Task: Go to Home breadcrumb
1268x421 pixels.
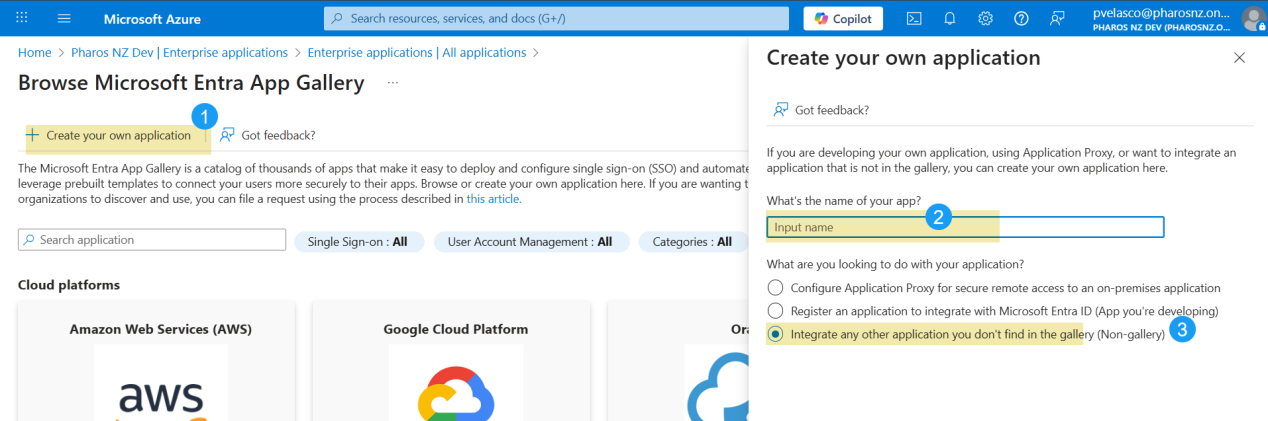Action: pyautogui.click(x=34, y=52)
